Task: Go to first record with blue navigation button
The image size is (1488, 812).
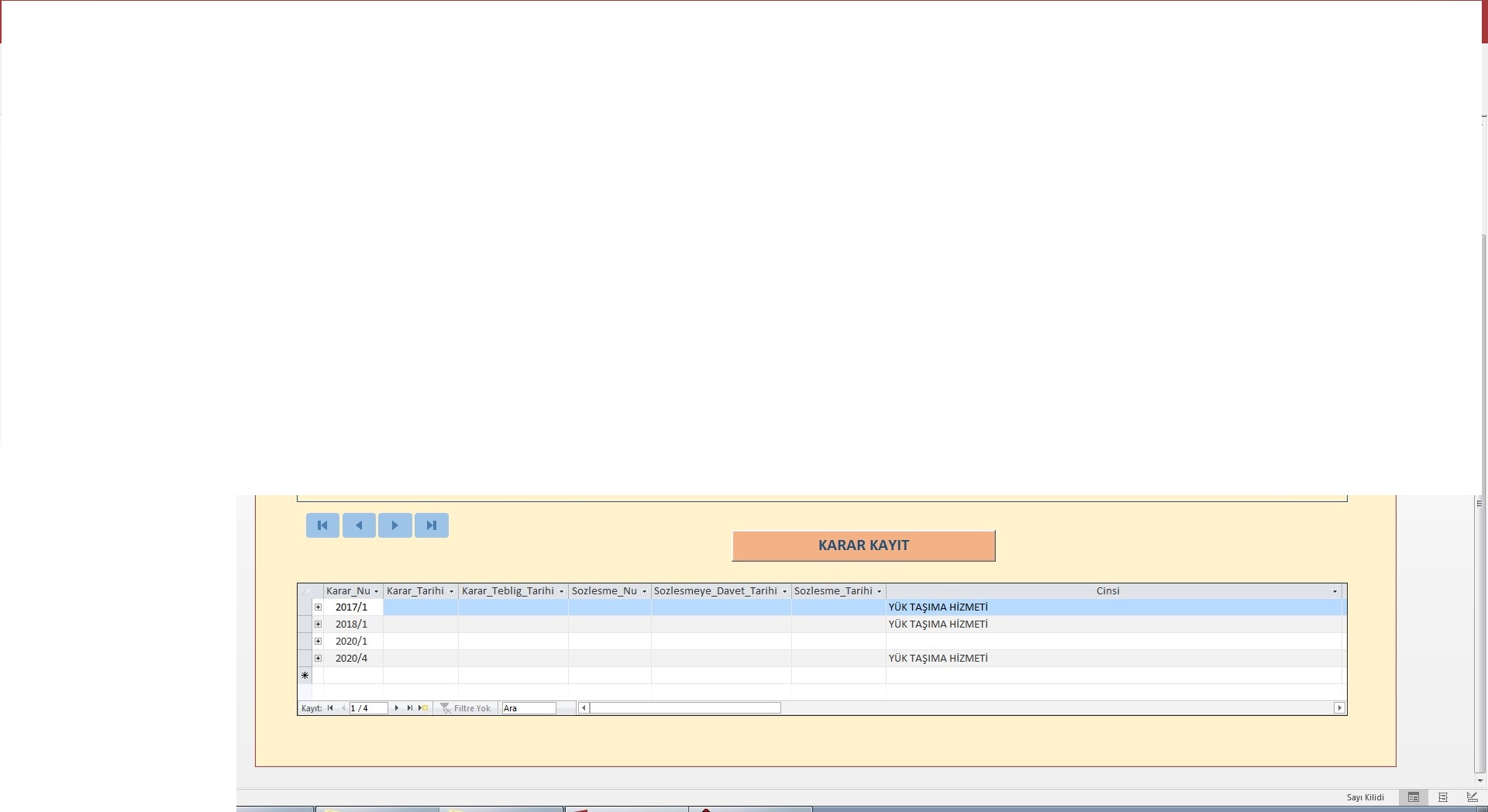Action: coord(322,525)
